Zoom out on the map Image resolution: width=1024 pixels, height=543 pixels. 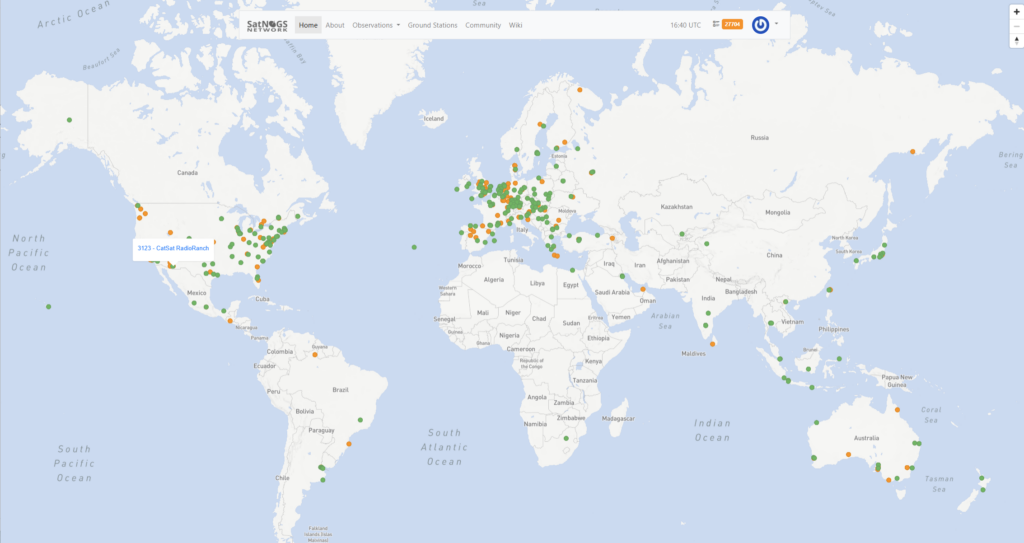click(1016, 26)
